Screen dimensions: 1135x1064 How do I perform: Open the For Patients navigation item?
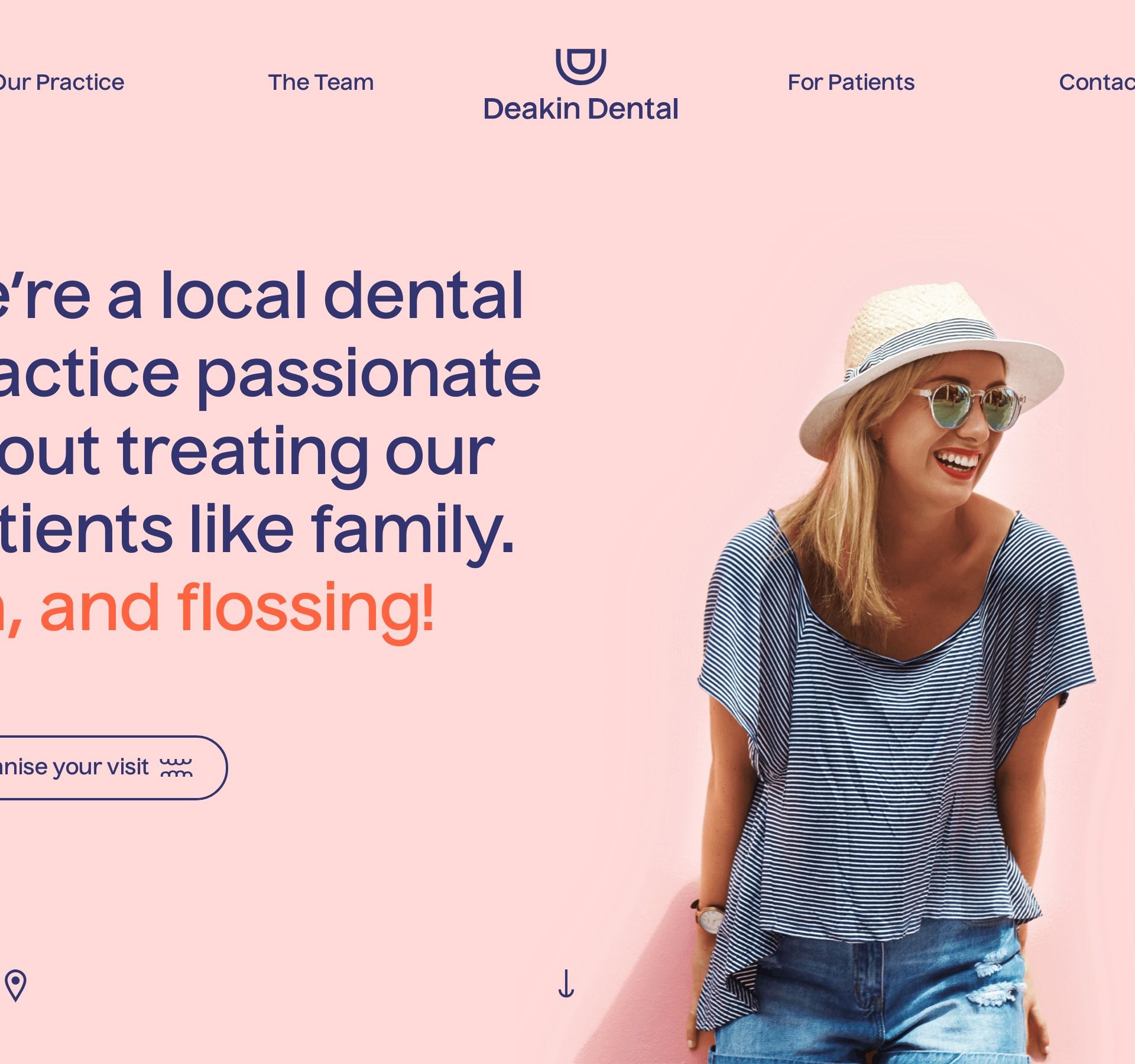pyautogui.click(x=851, y=82)
